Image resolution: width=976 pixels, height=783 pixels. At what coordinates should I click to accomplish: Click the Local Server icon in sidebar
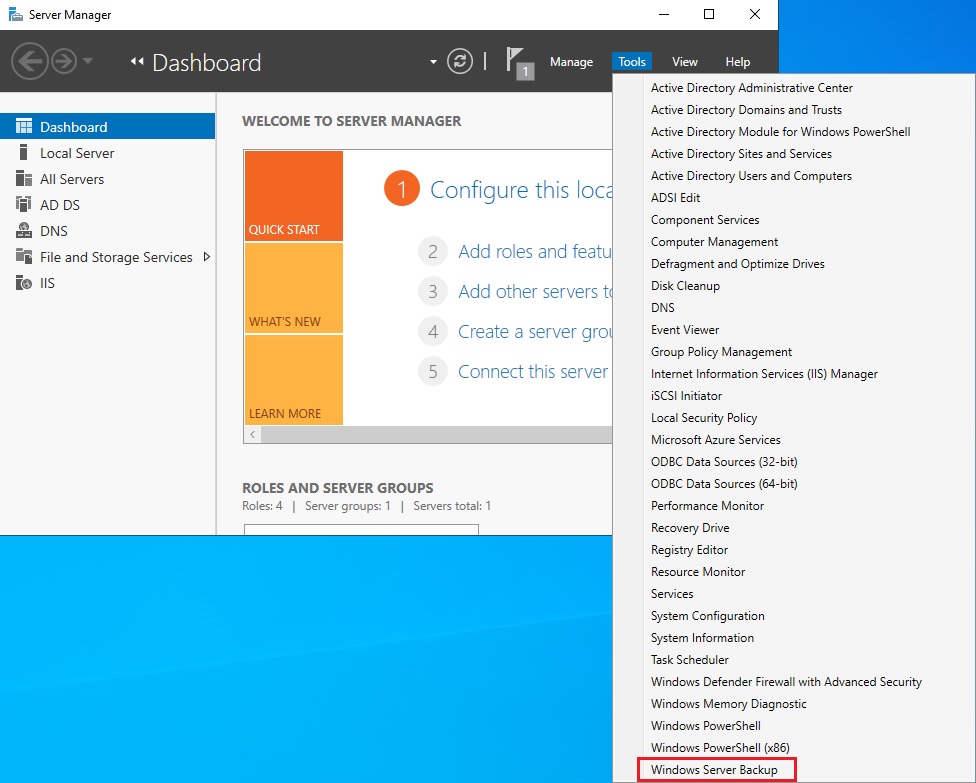[23, 153]
